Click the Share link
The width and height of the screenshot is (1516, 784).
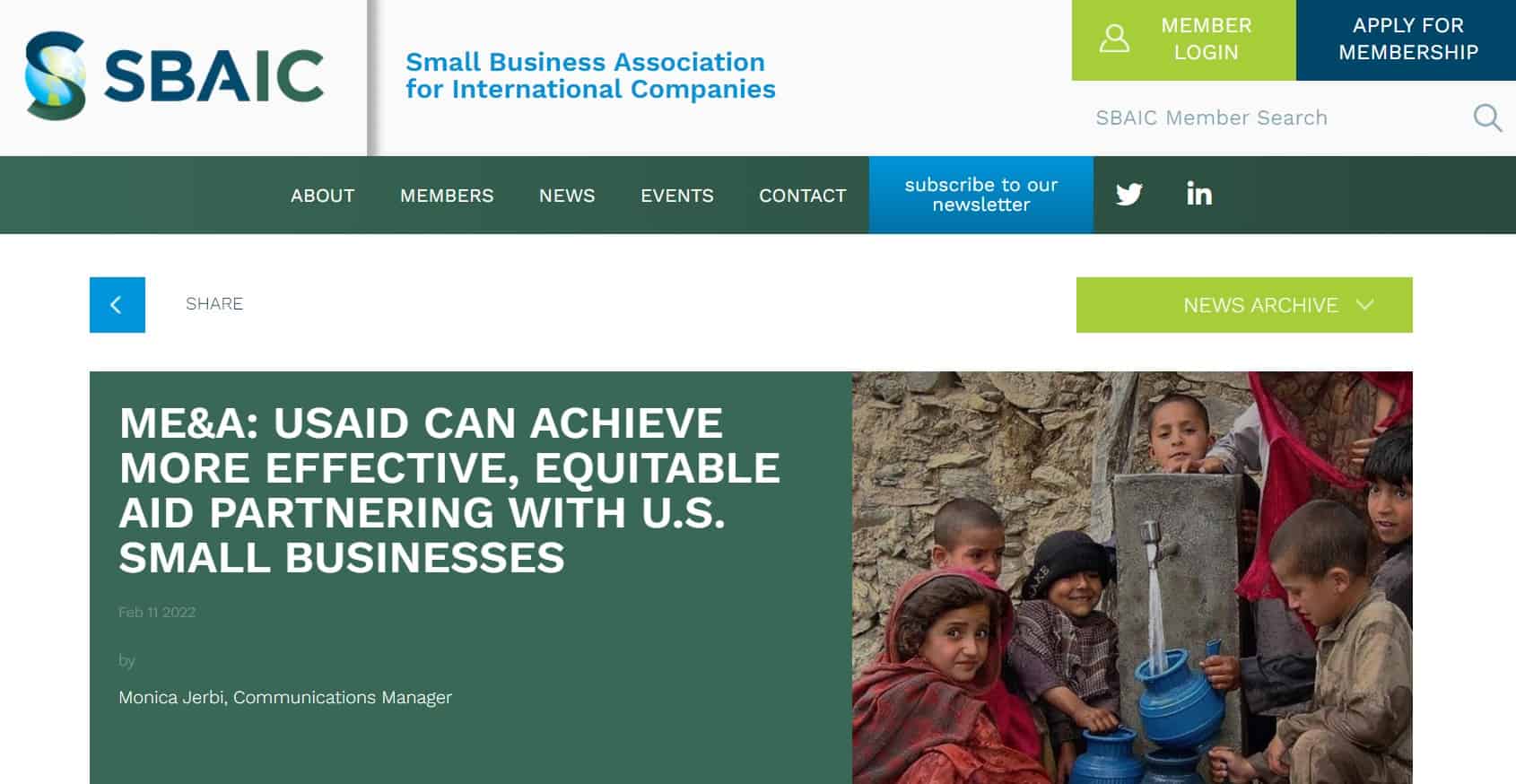click(214, 304)
